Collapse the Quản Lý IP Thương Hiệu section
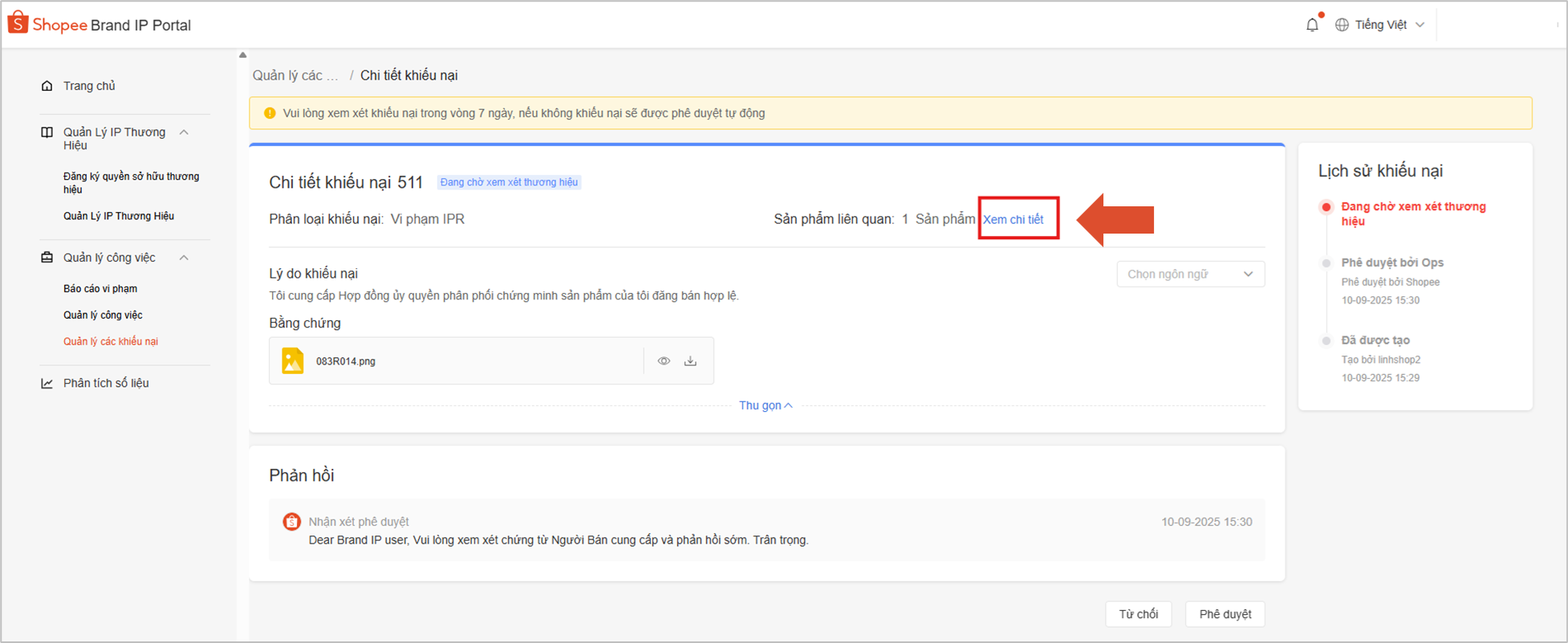Screen dimensions: 1568x643 coord(184,132)
